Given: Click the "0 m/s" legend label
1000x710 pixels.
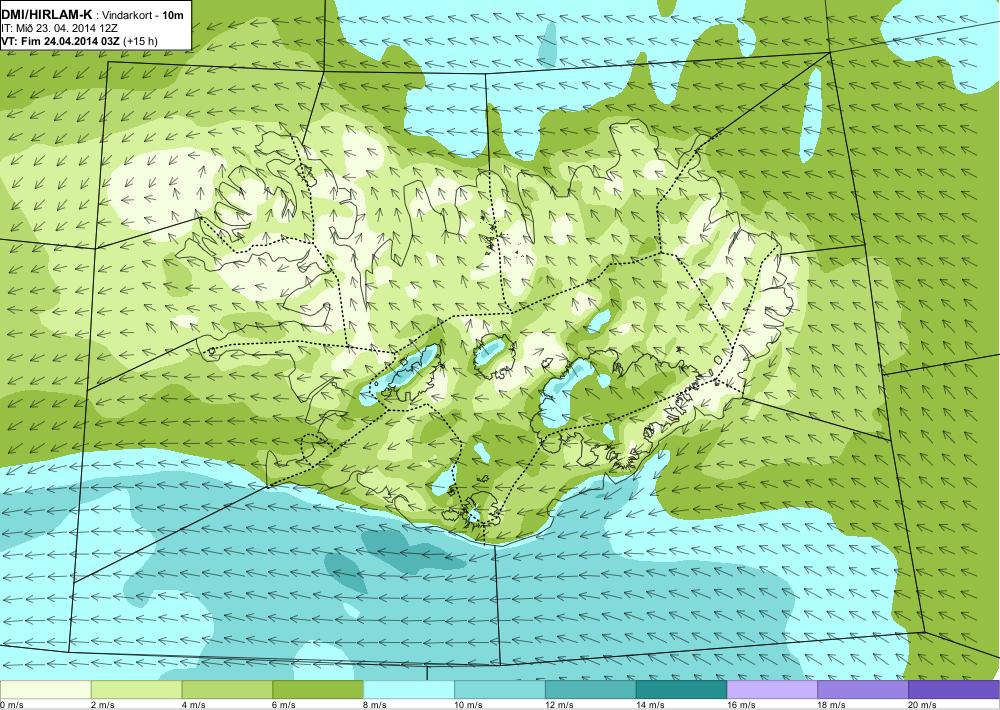Looking at the screenshot, I should click(x=11, y=705).
